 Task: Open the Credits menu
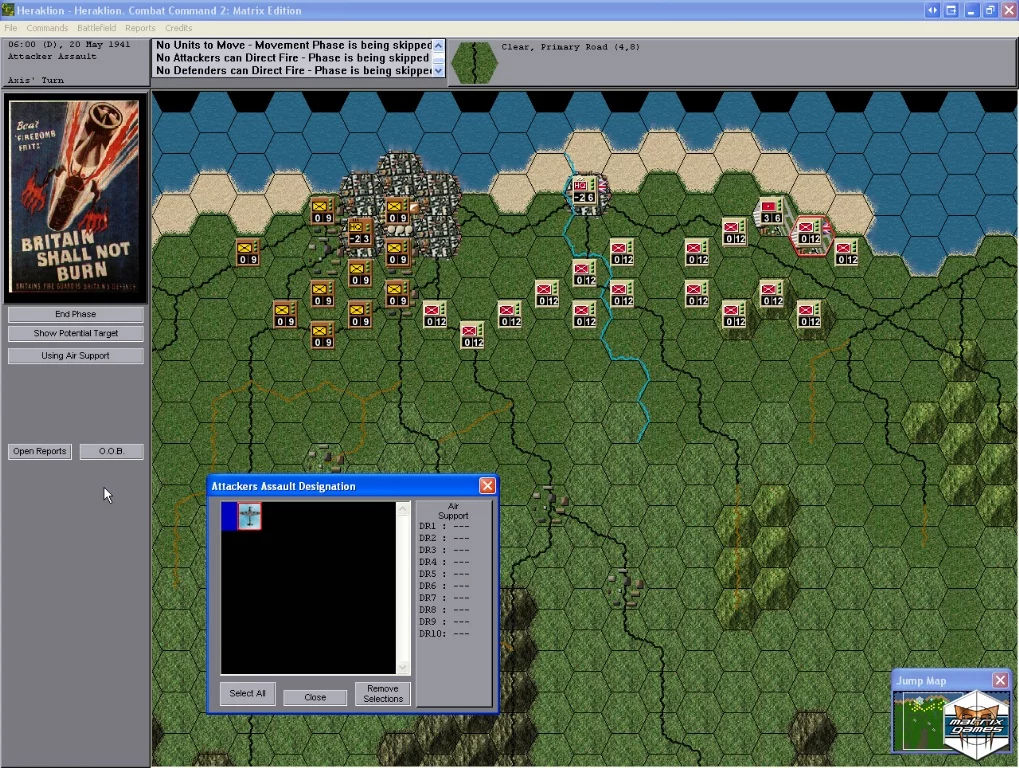click(179, 28)
